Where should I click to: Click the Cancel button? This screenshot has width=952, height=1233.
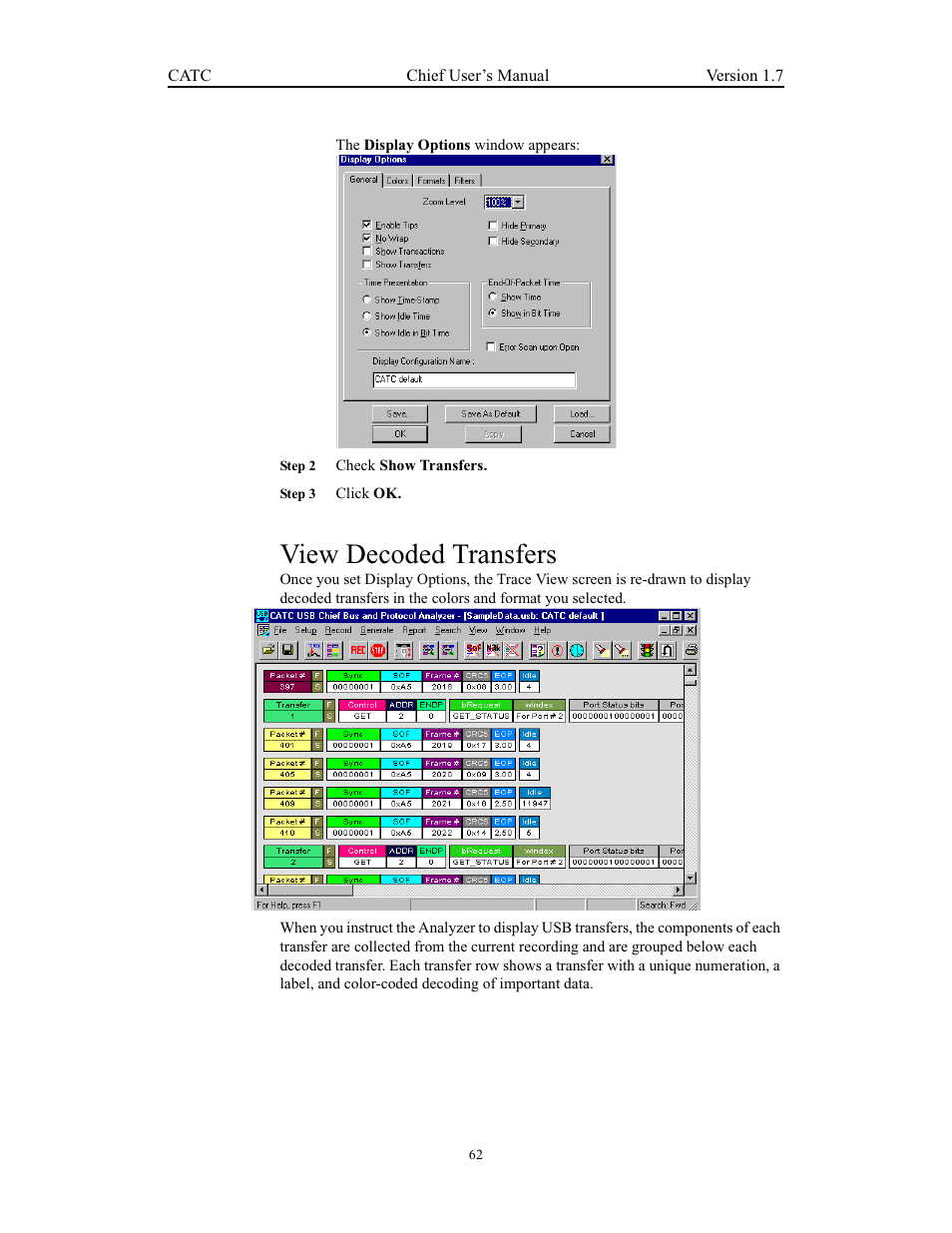[582, 433]
